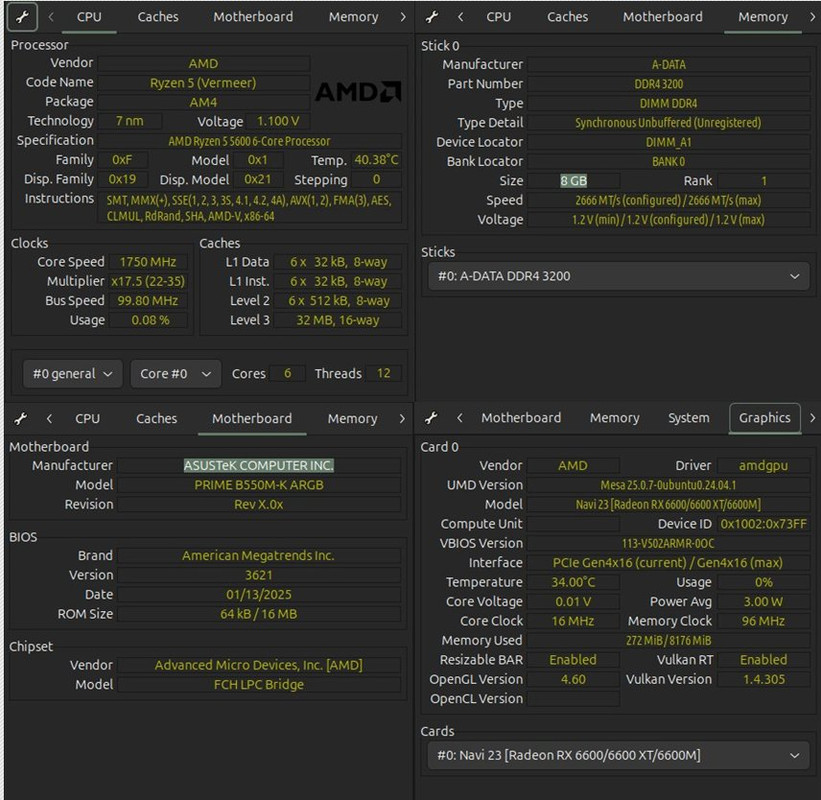Open the Motherboard tab in the Card 0 window
Image resolution: width=821 pixels, height=800 pixels.
pyautogui.click(x=521, y=418)
